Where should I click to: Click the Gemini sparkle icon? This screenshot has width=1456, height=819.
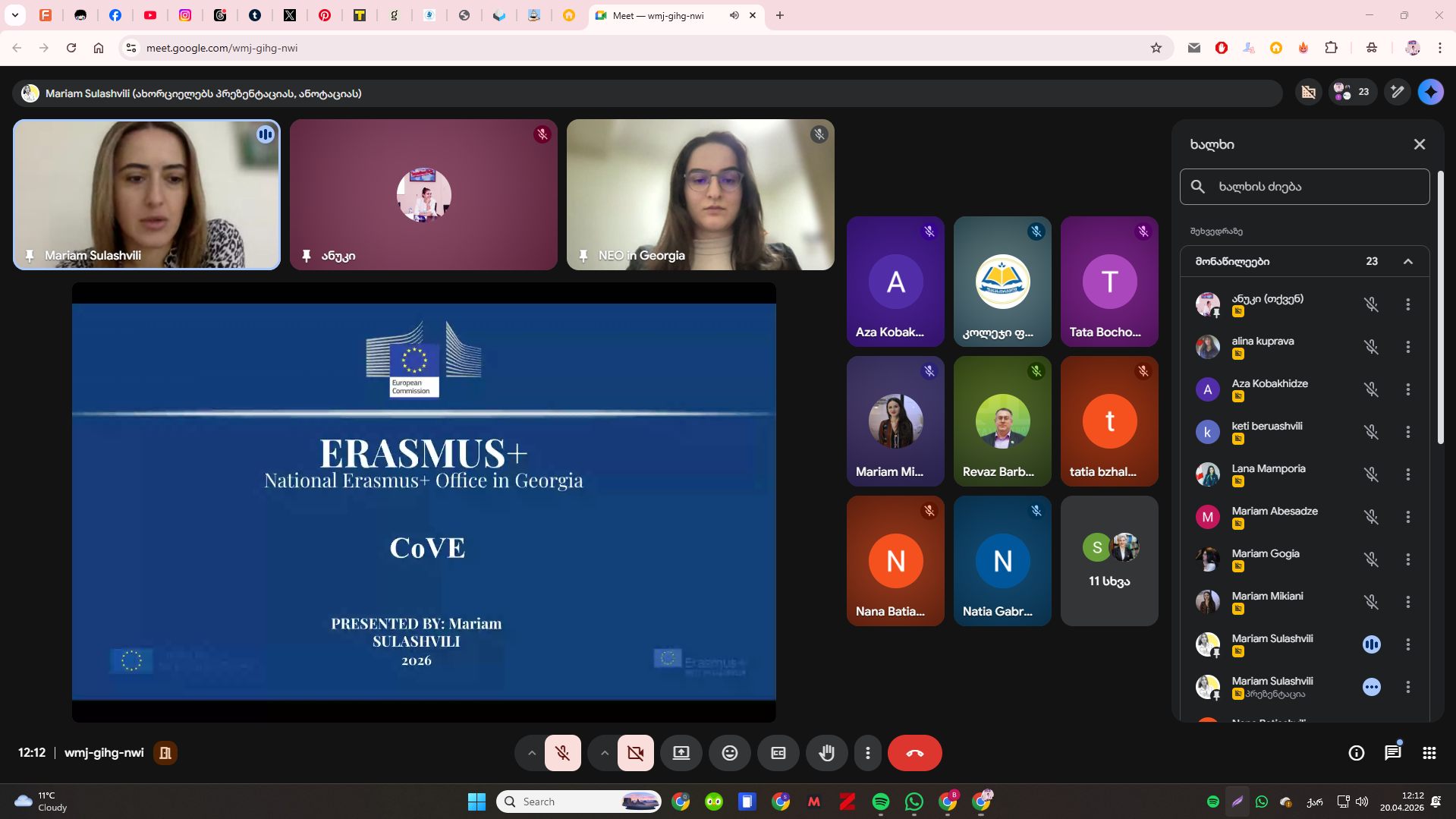tap(1430, 92)
